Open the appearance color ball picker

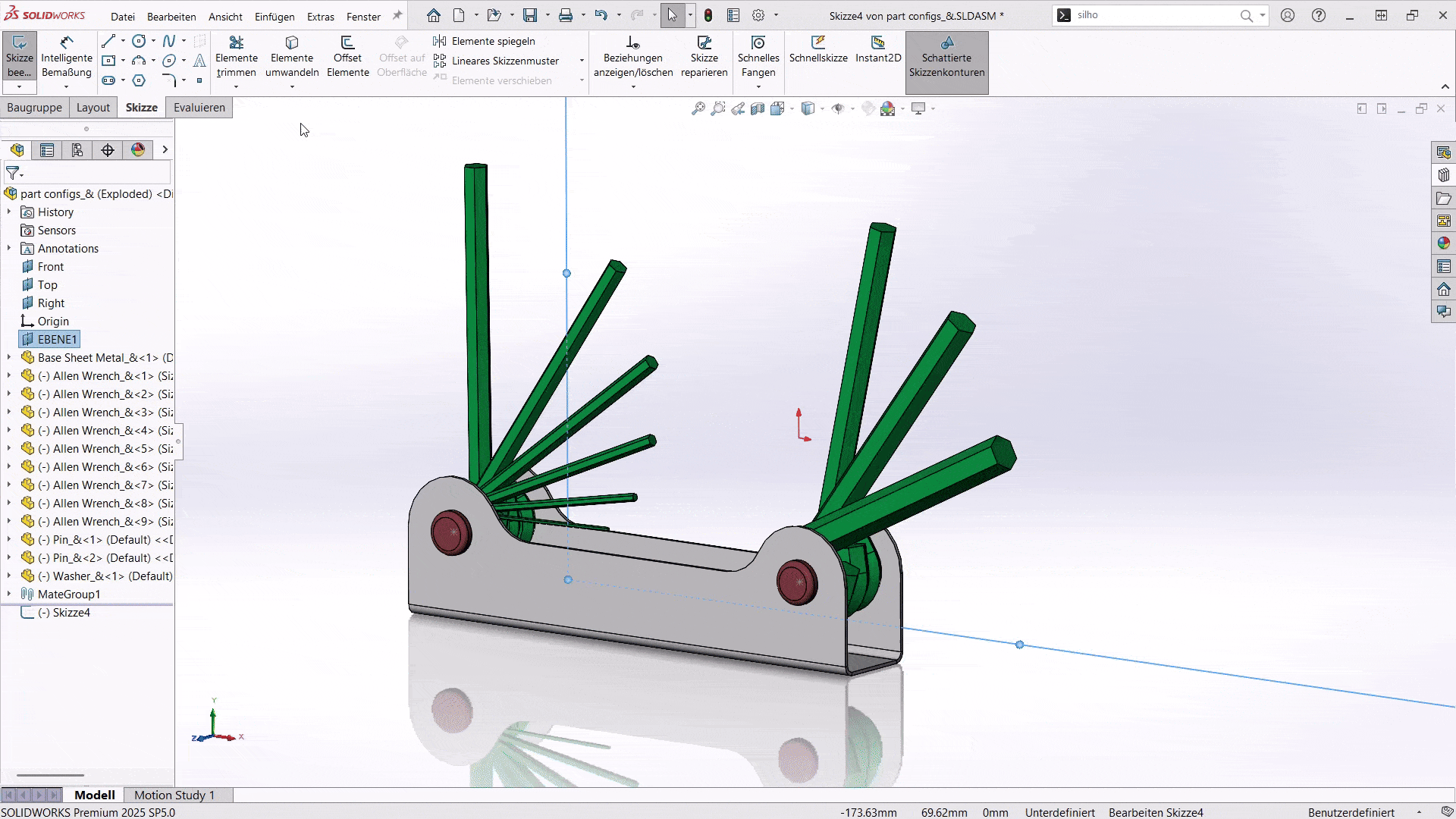(x=889, y=108)
